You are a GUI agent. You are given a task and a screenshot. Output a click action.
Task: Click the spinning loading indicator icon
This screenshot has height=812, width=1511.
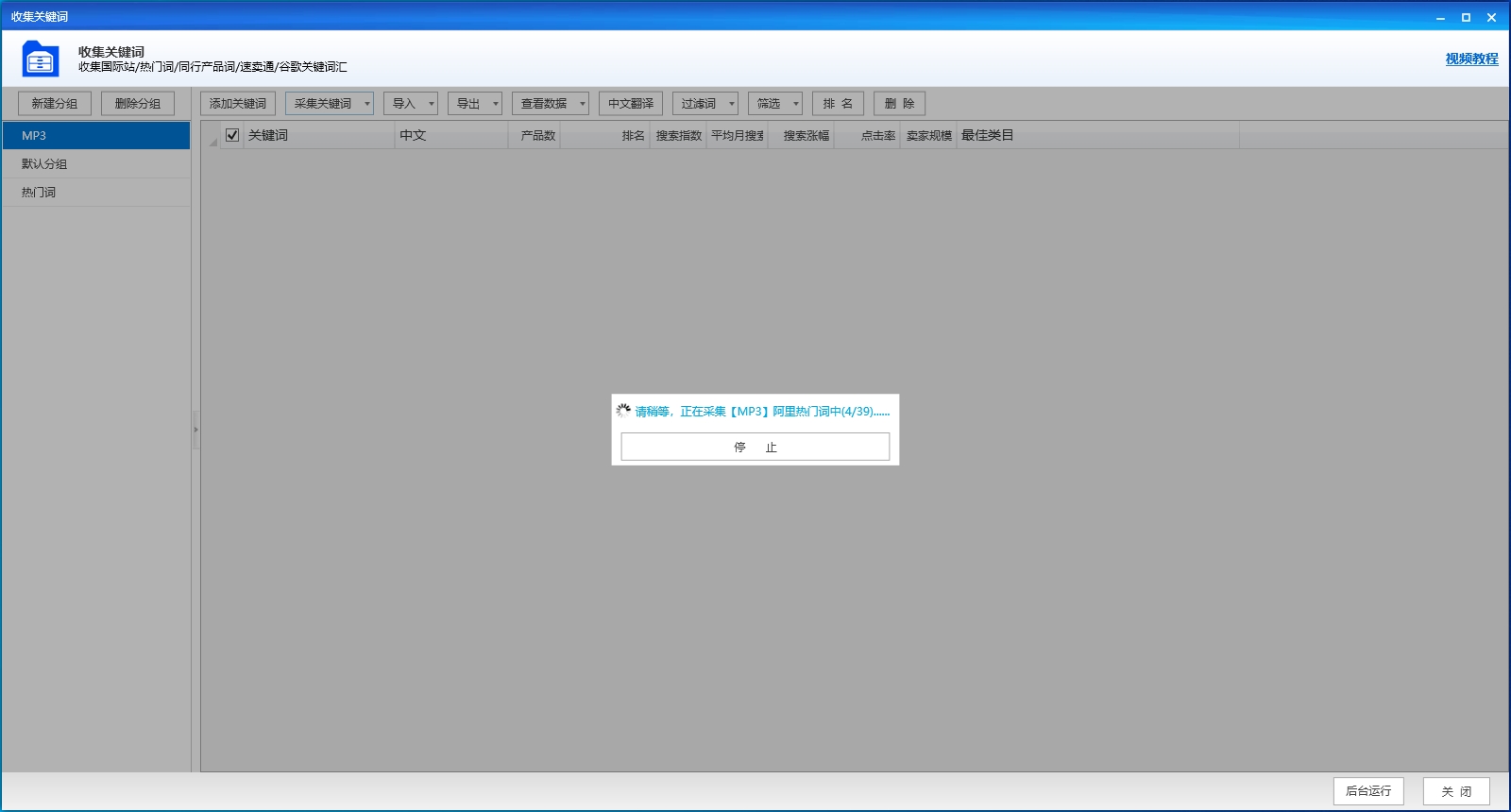point(623,411)
